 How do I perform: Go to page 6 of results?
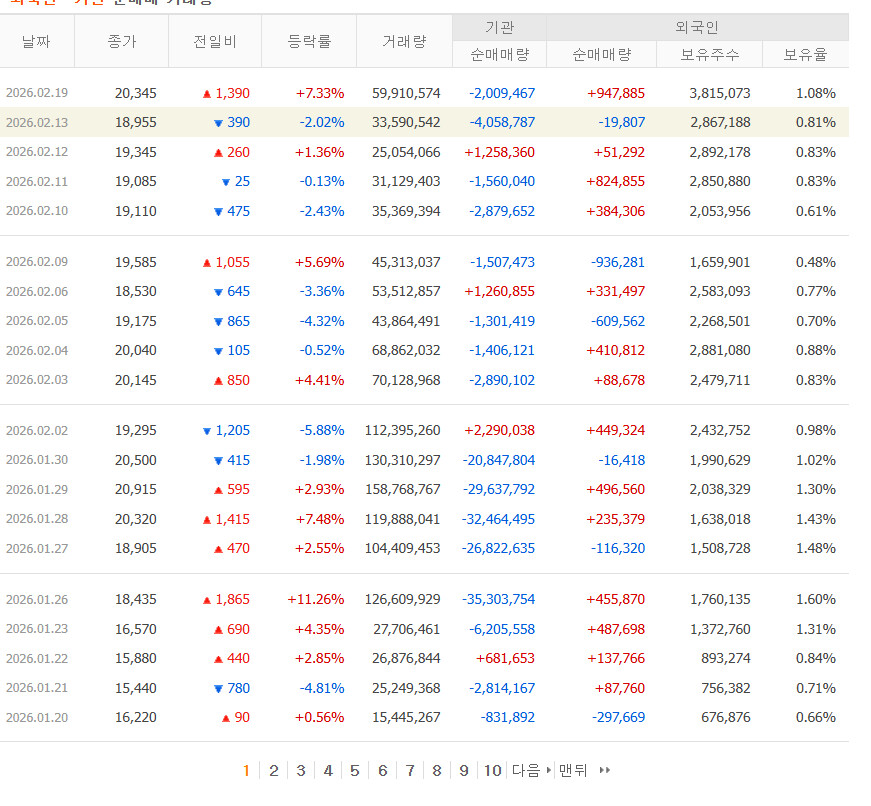coord(382,771)
